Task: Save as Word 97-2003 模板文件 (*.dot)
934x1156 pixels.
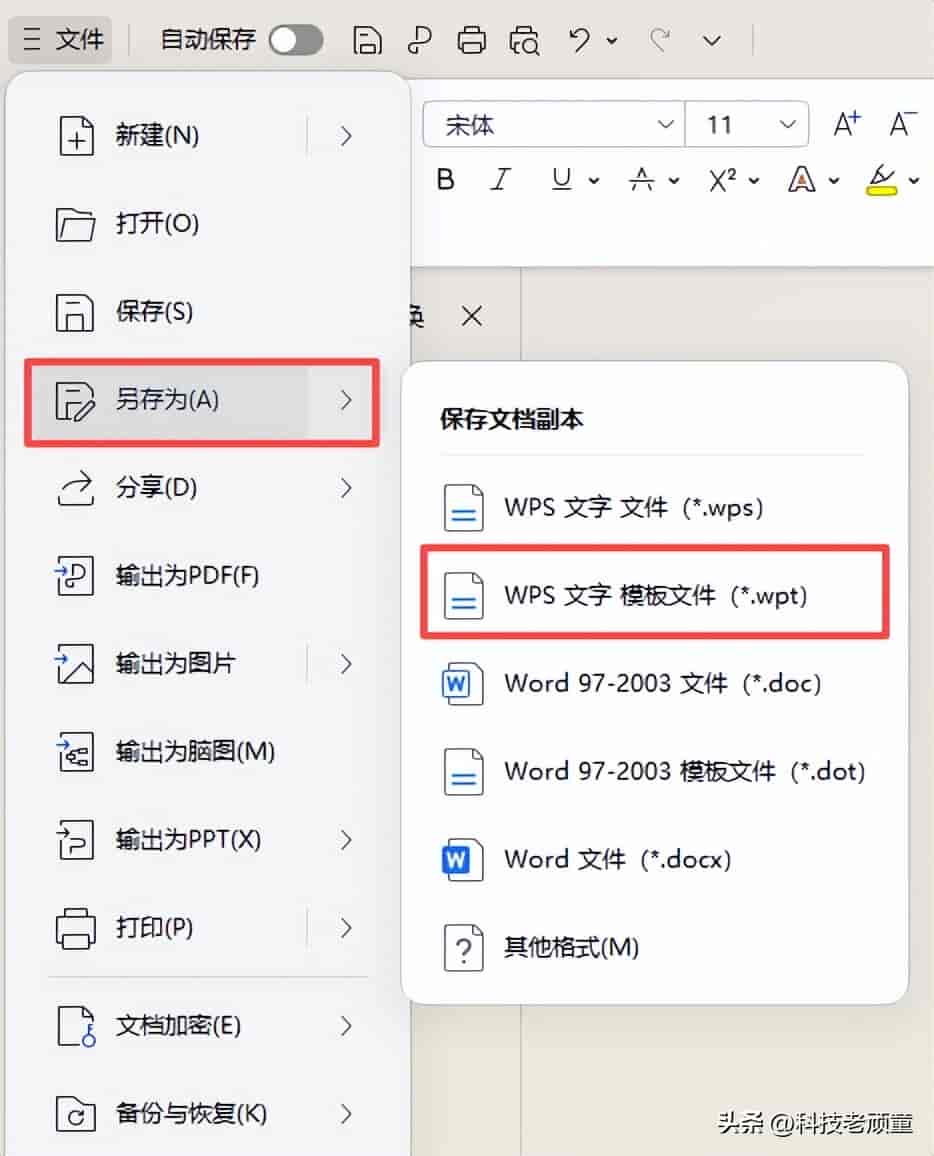Action: click(655, 771)
